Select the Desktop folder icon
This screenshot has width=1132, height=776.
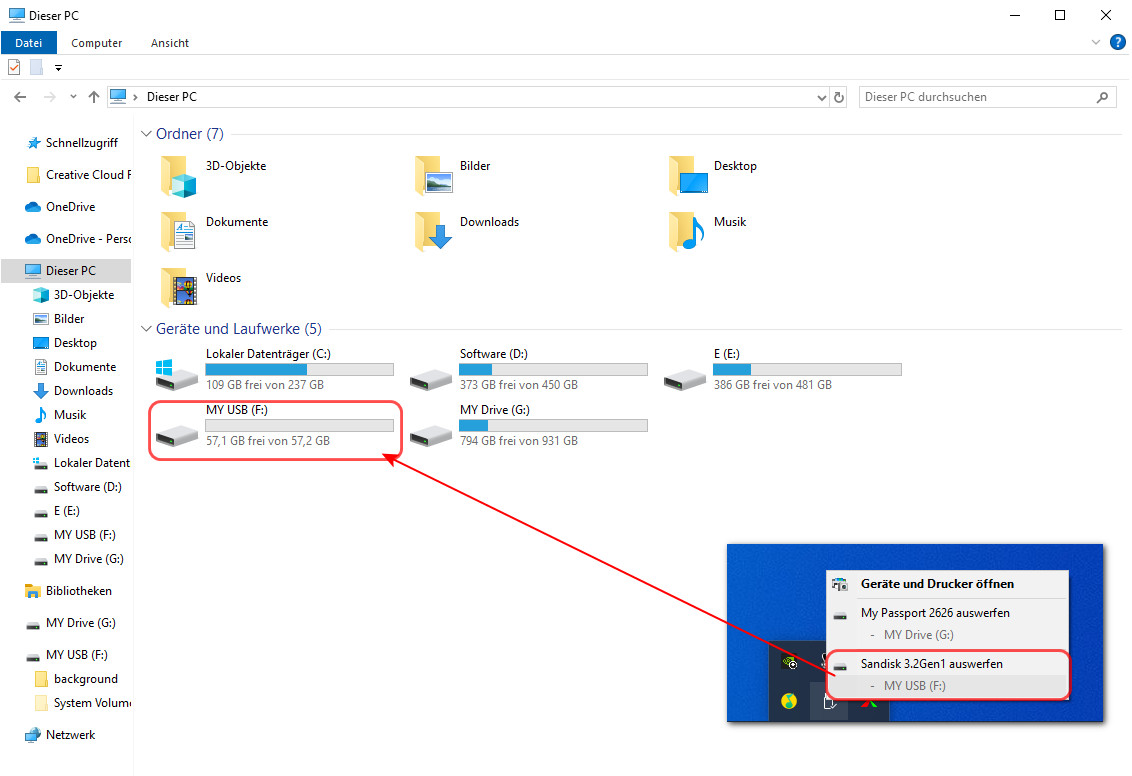click(x=688, y=175)
